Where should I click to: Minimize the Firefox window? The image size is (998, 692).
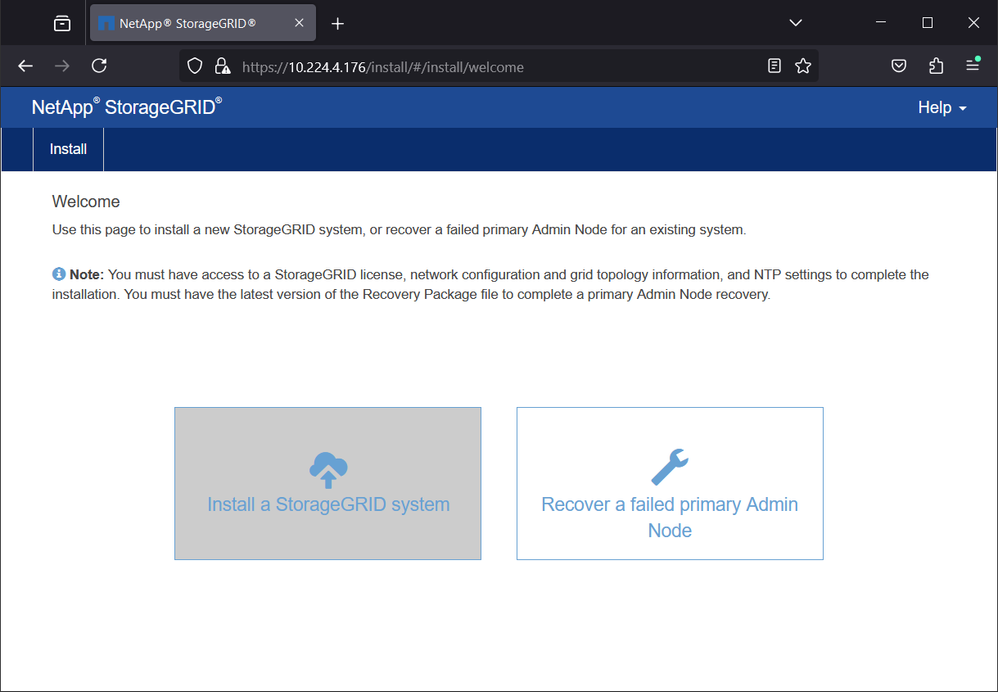pyautogui.click(x=881, y=22)
